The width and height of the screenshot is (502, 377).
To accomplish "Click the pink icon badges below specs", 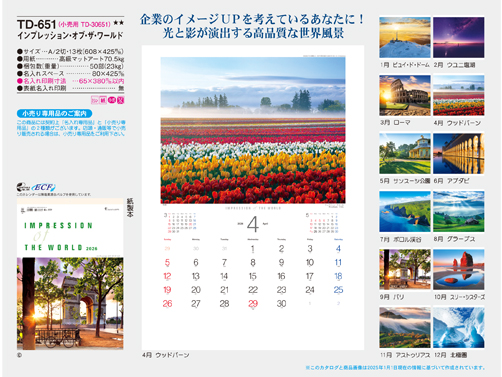I will pyautogui.click(x=107, y=100).
